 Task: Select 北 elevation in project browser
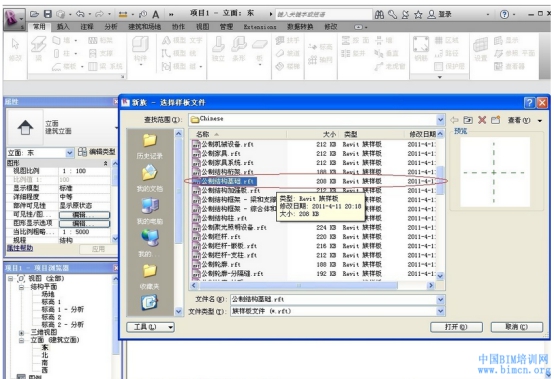pyautogui.click(x=45, y=355)
